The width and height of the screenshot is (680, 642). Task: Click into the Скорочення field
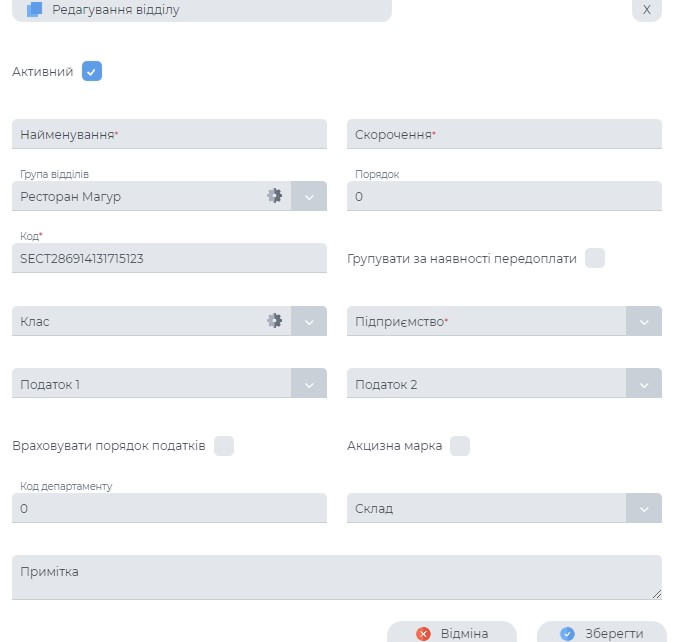[504, 134]
